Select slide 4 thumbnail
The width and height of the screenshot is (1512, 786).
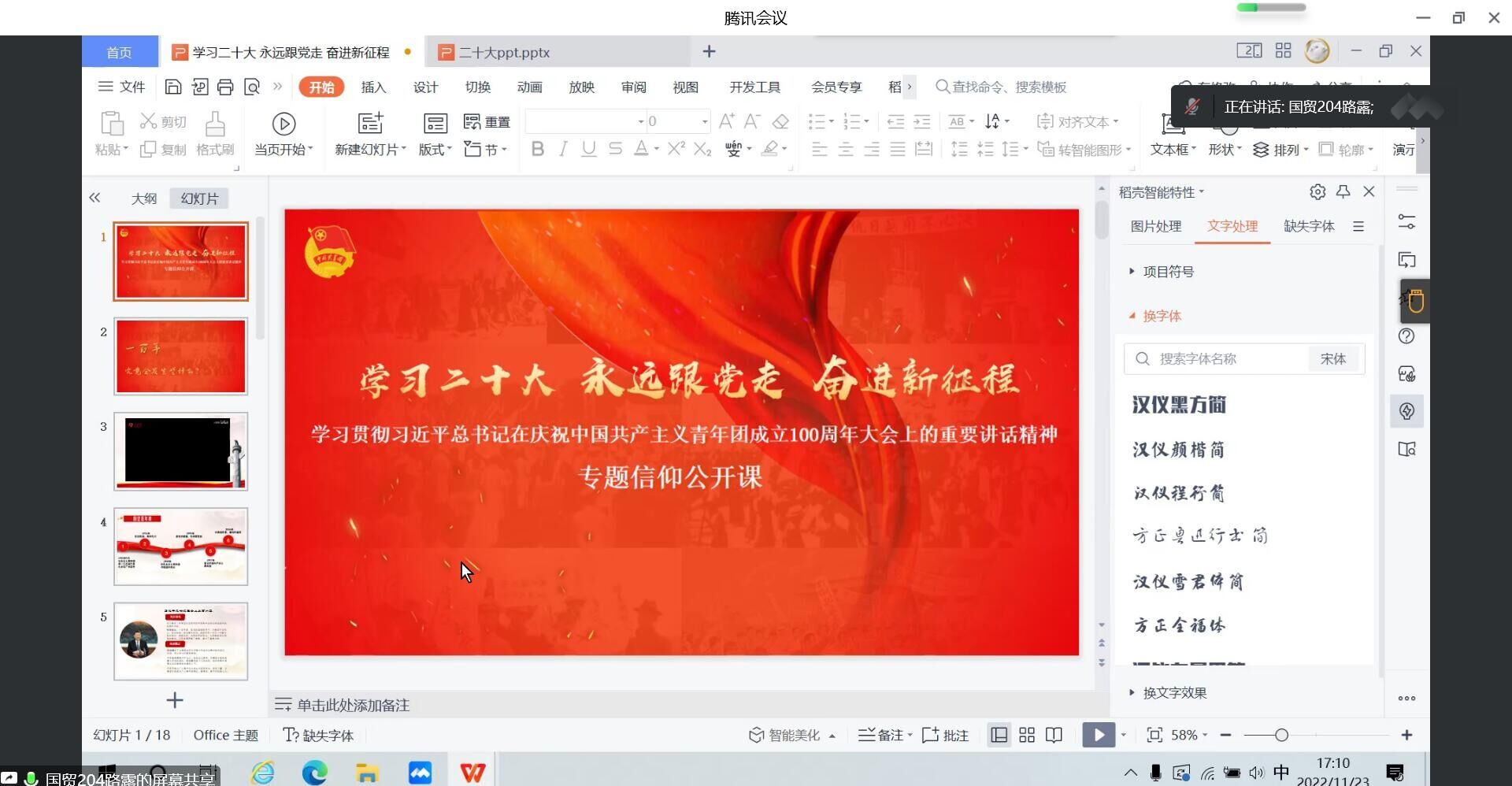[x=180, y=547]
